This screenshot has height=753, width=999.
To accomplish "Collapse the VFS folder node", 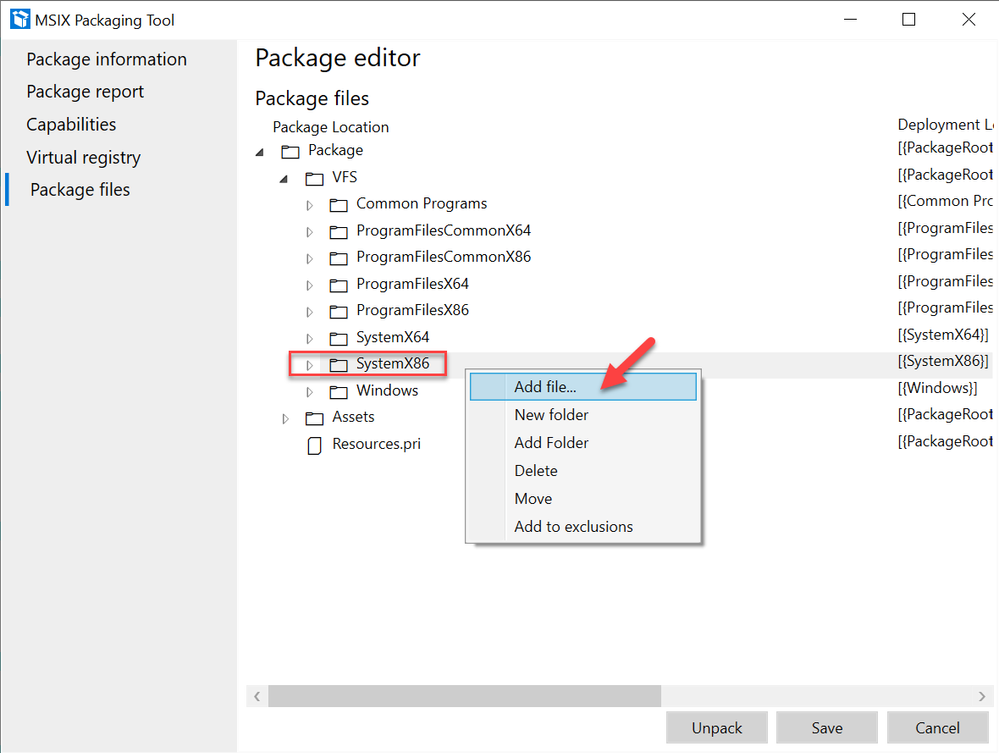I will click(284, 179).
